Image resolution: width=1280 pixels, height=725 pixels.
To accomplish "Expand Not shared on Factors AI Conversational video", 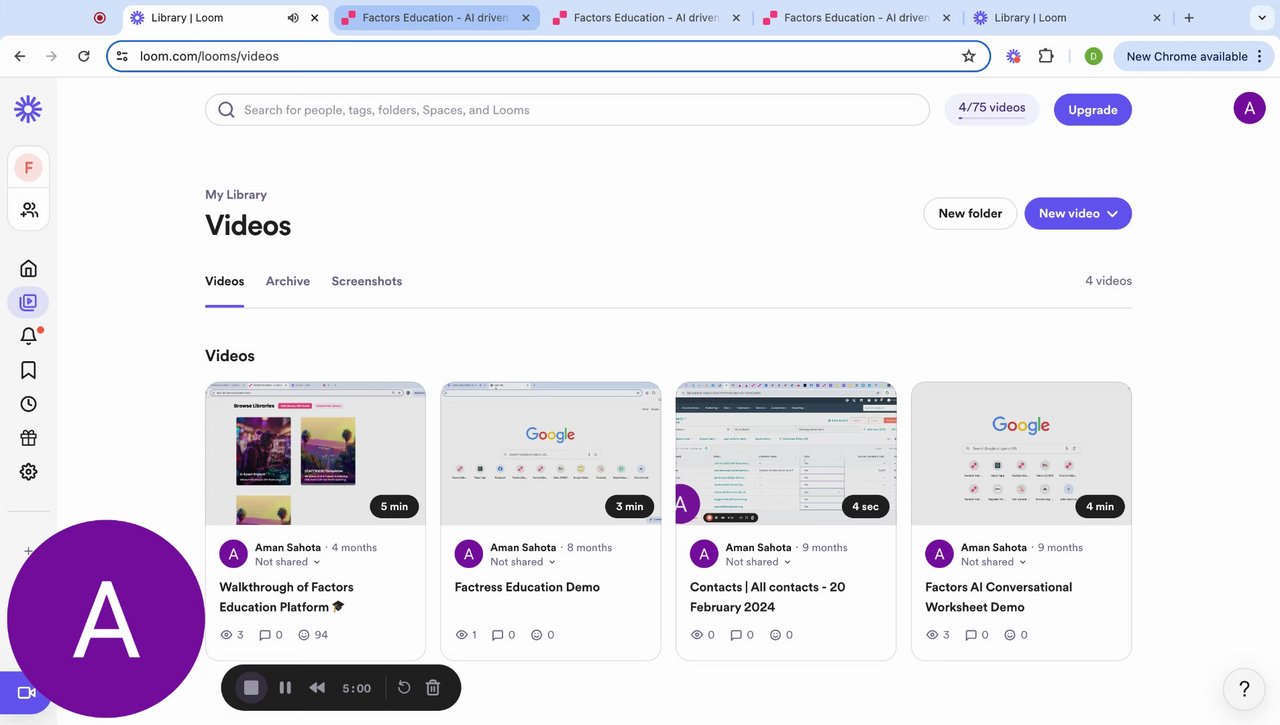I will pyautogui.click(x=994, y=562).
